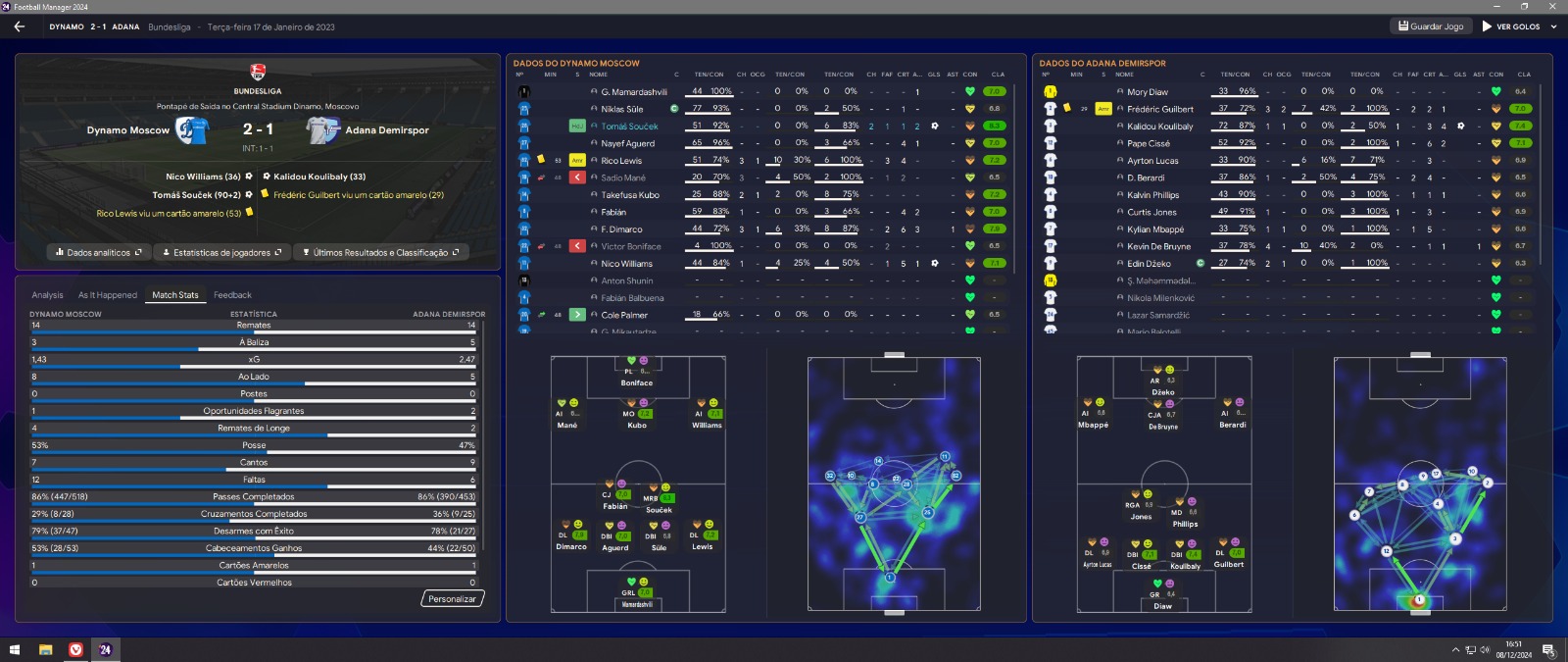This screenshot has width=1568, height=662.
Task: Open the As It Happened tab
Action: point(108,294)
